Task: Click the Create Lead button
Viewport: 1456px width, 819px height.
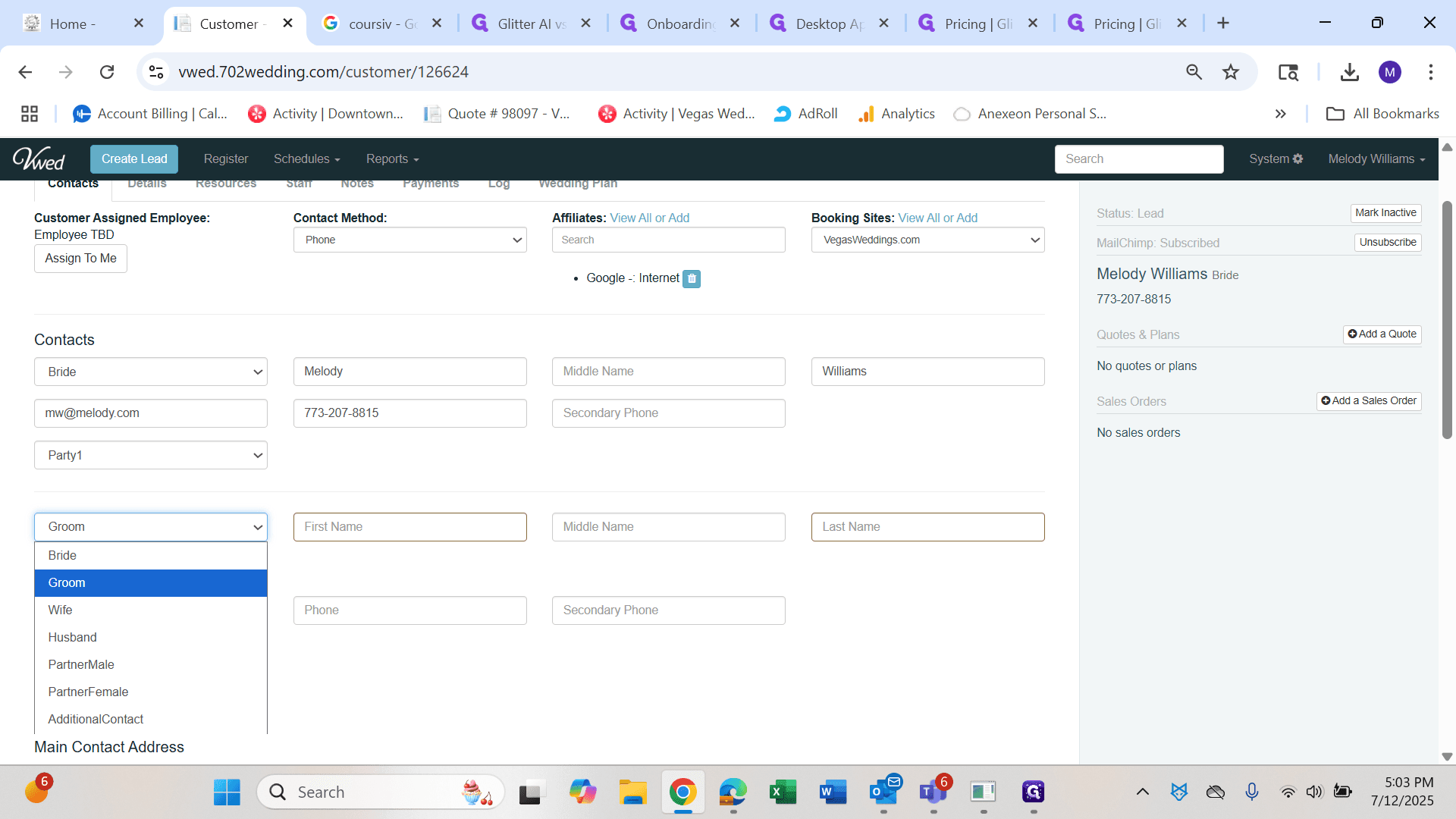Action: (x=134, y=158)
